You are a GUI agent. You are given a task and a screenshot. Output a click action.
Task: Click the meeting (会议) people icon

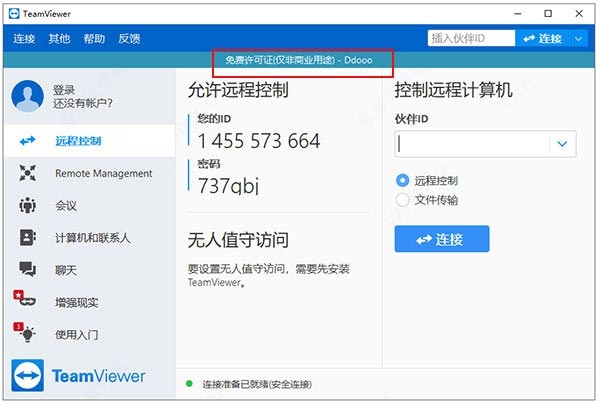[28, 206]
